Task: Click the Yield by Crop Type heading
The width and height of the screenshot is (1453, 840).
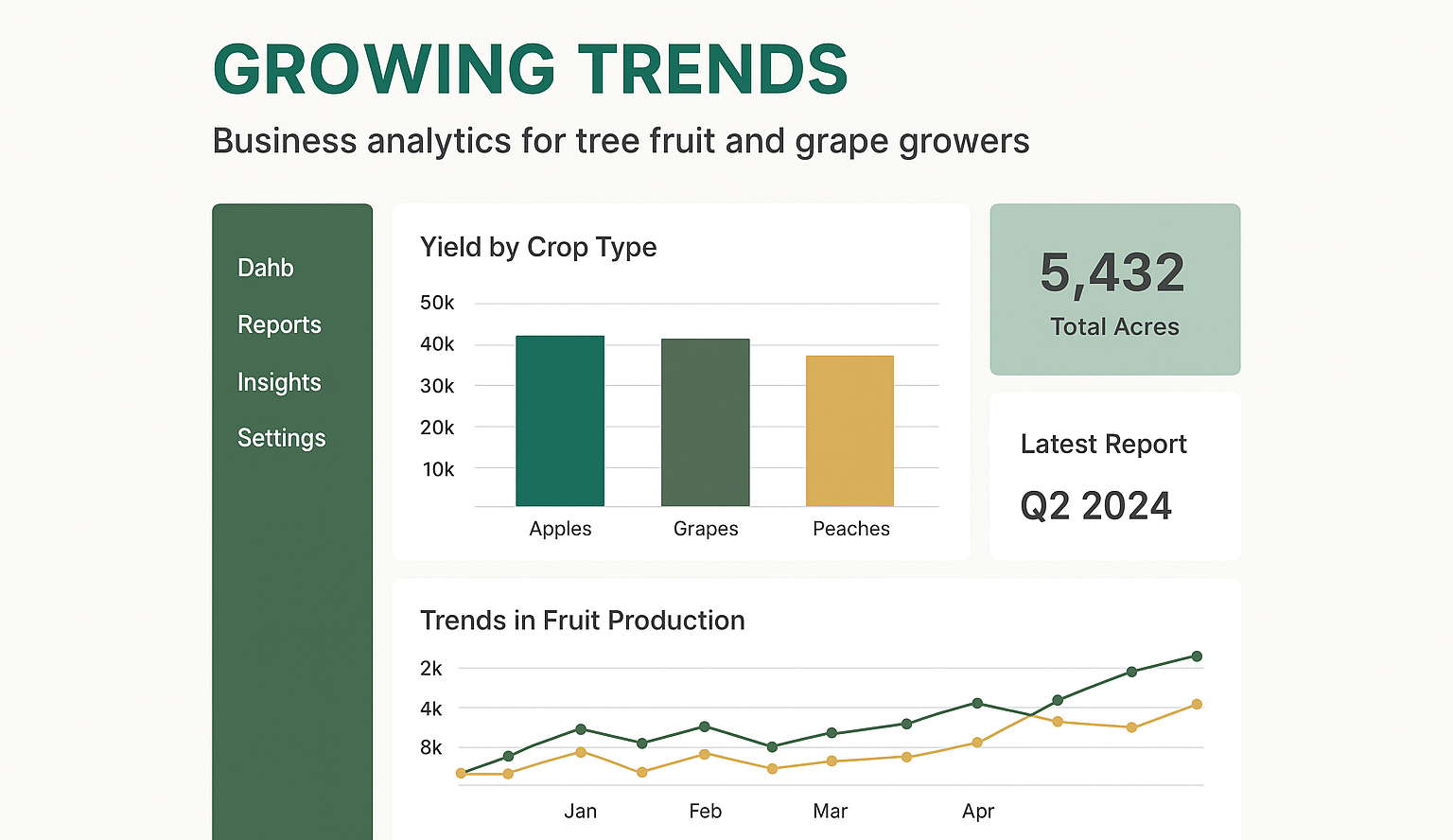Action: (x=537, y=247)
